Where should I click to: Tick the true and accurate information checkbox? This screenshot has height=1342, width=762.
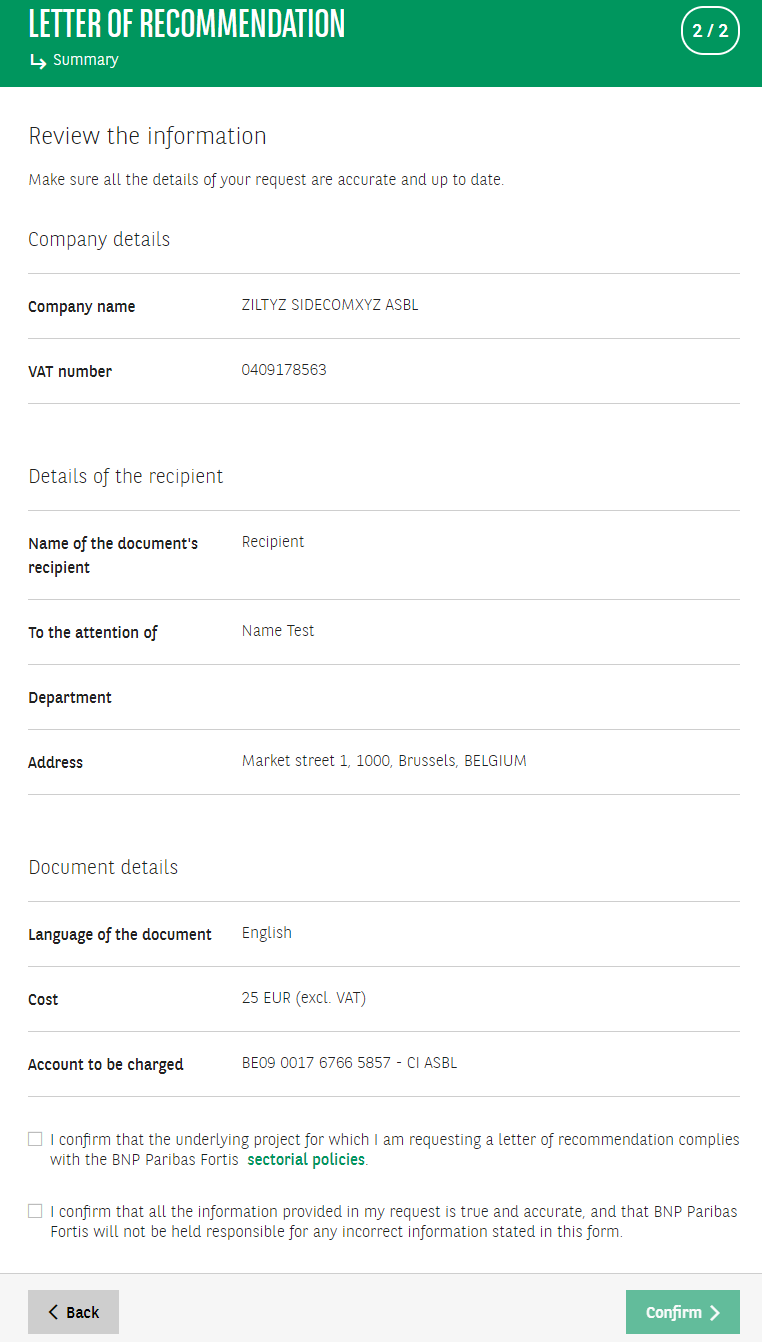coord(35,1211)
